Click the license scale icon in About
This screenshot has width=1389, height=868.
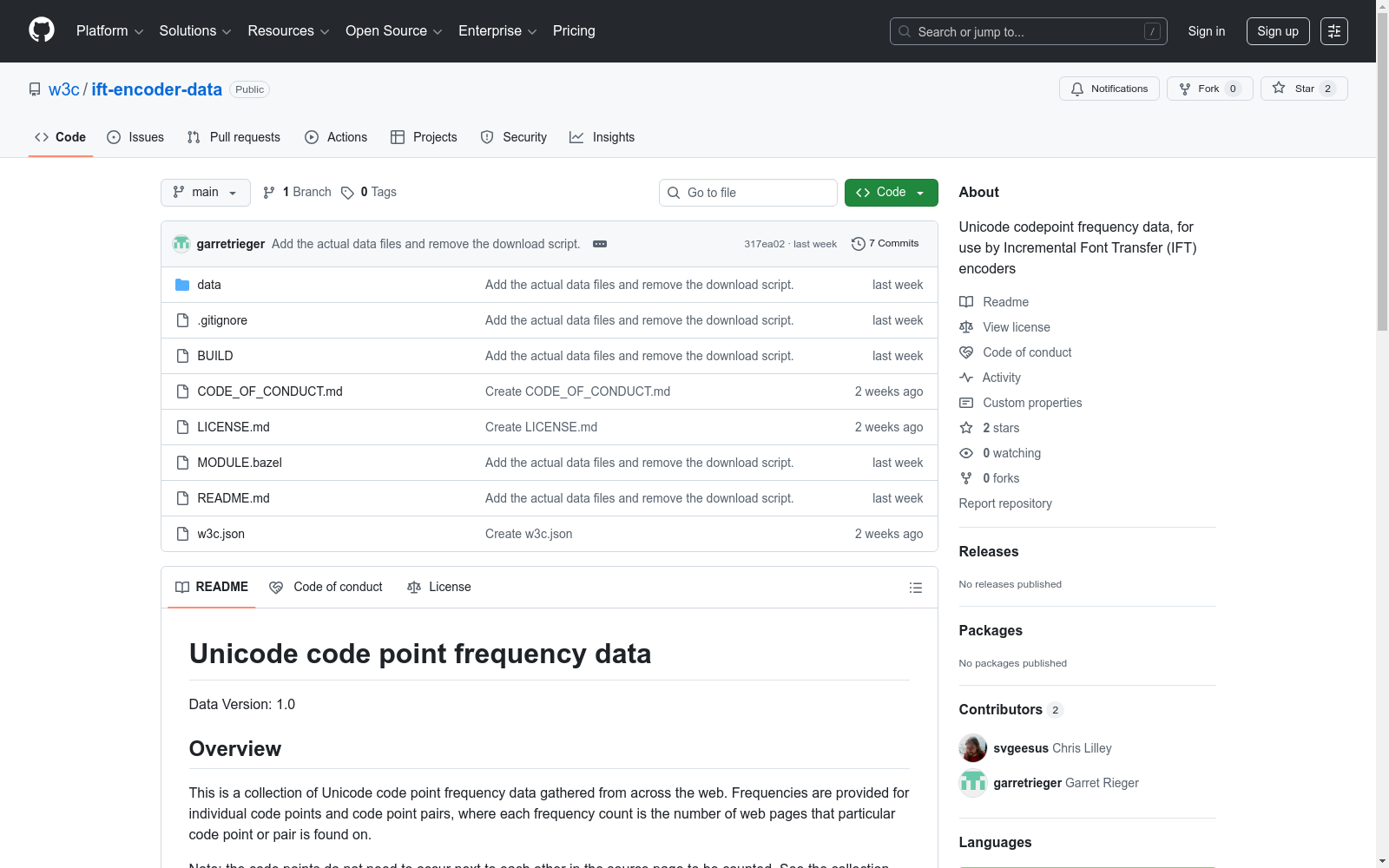[966, 327]
